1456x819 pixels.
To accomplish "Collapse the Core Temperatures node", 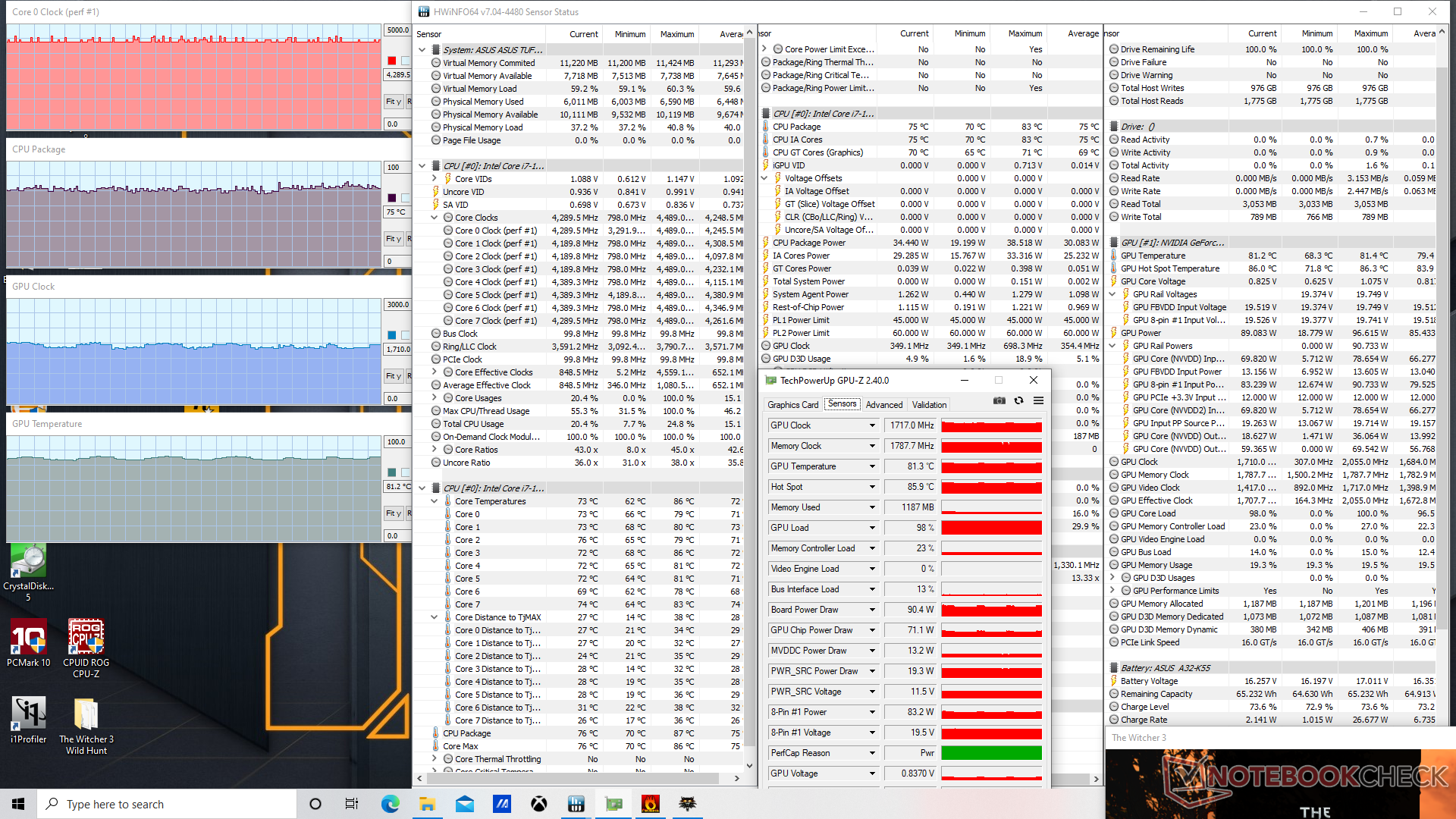I will tap(435, 501).
